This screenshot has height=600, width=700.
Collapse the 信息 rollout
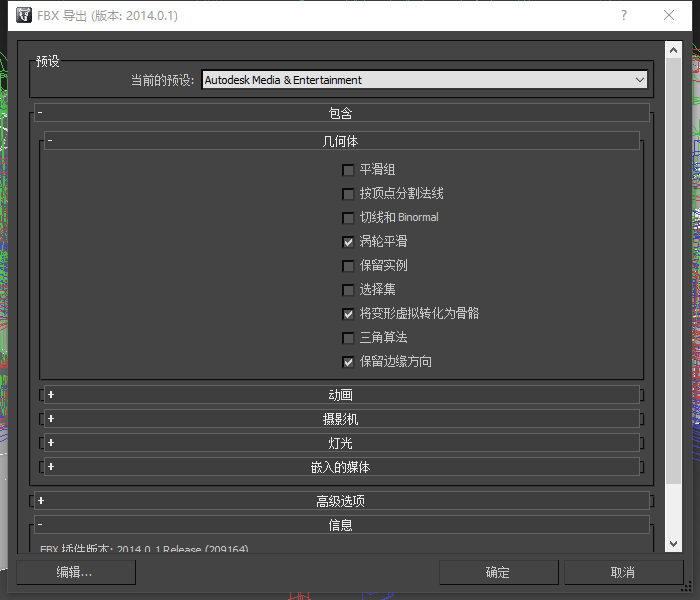click(x=342, y=525)
